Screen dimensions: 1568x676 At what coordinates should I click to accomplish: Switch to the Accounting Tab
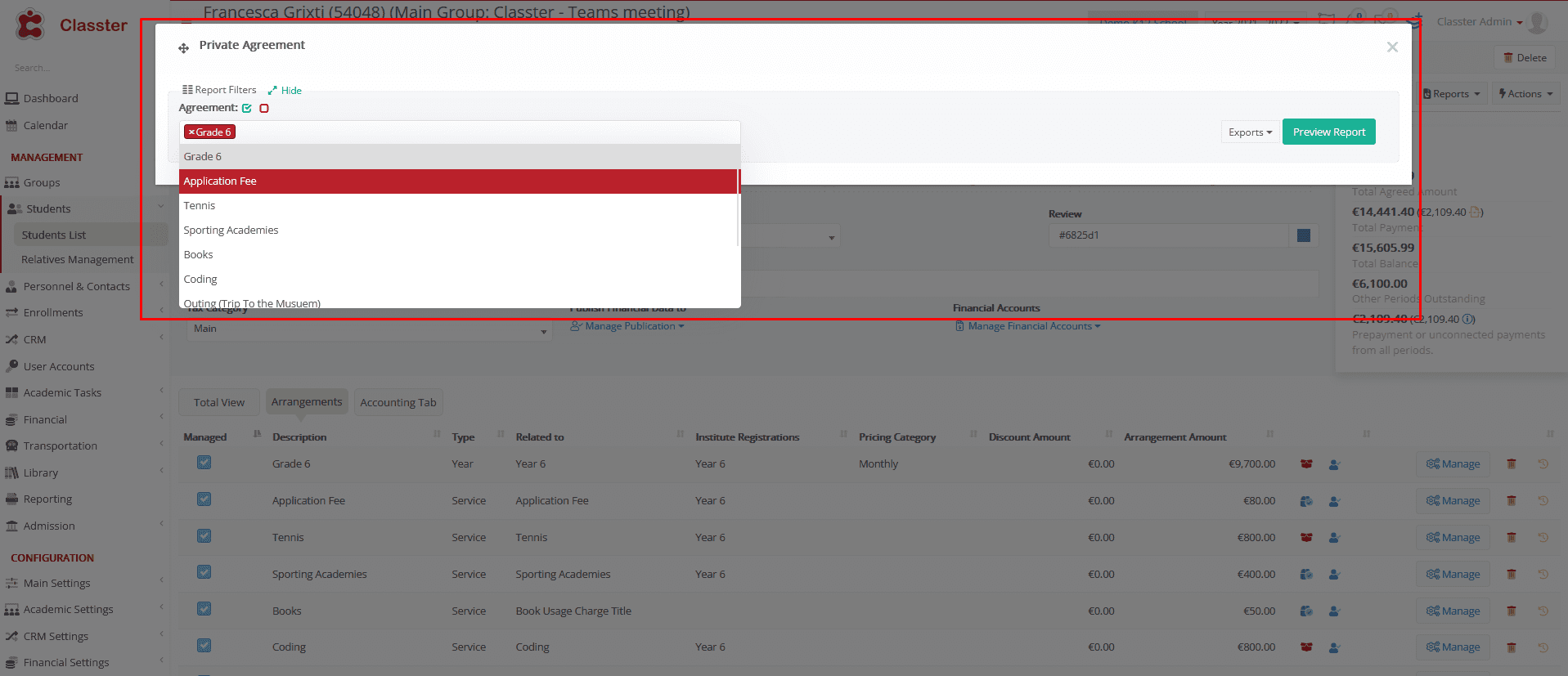(x=398, y=402)
